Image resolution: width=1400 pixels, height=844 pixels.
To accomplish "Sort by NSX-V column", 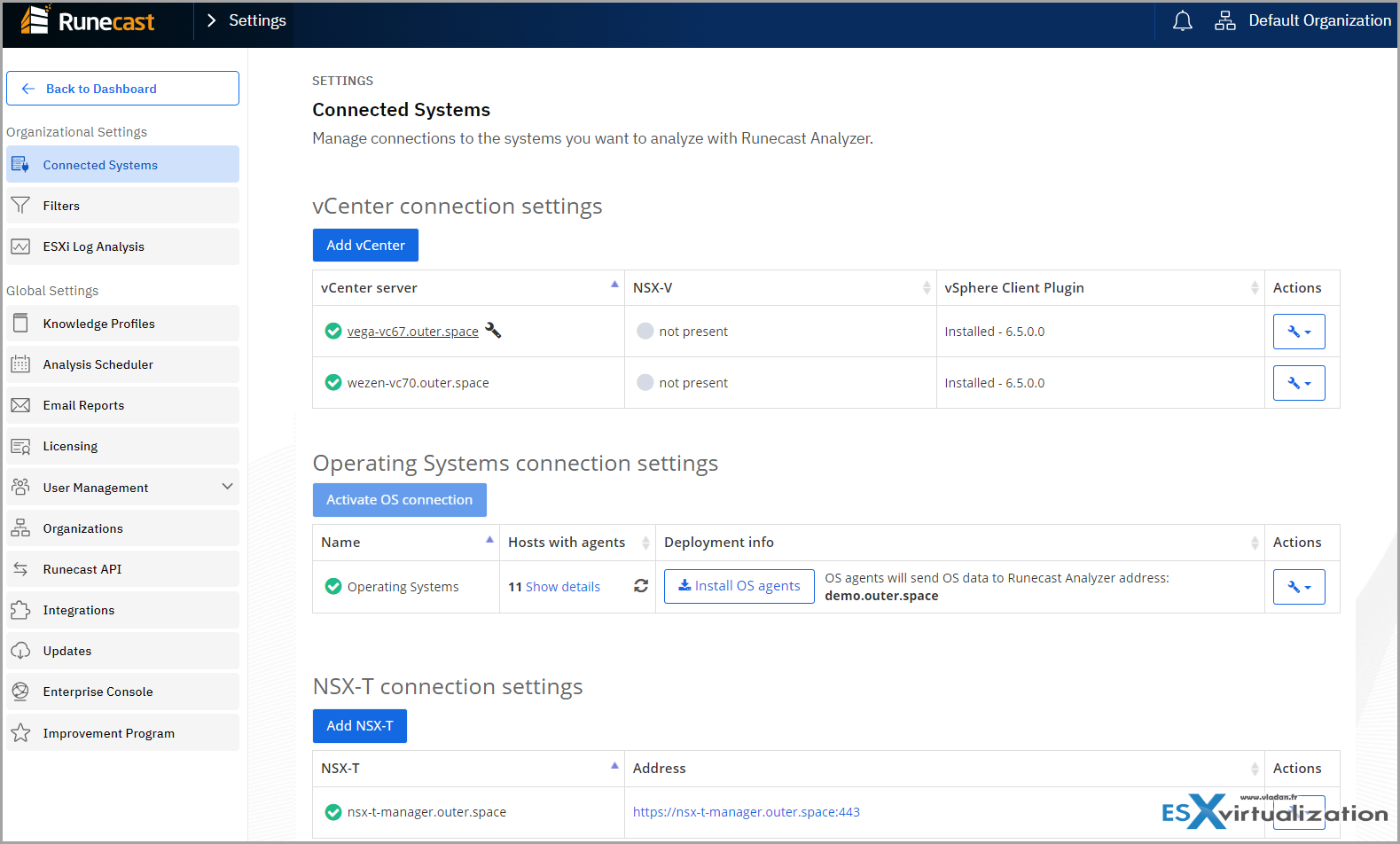I will [780, 288].
